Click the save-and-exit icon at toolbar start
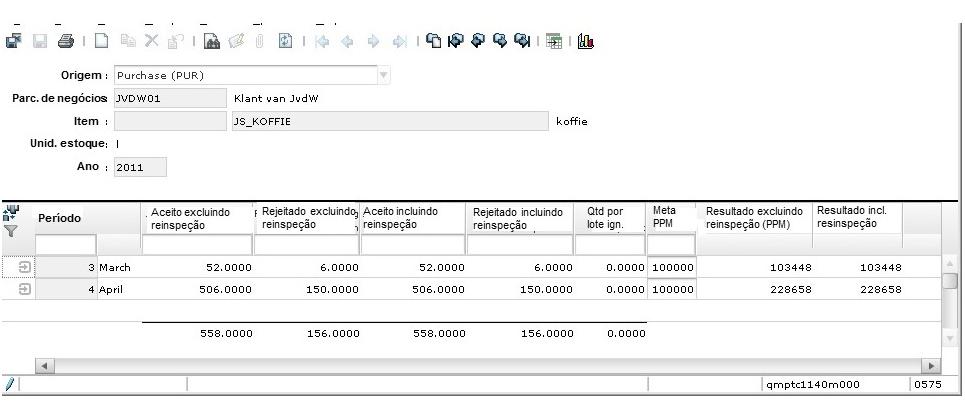 [13, 42]
